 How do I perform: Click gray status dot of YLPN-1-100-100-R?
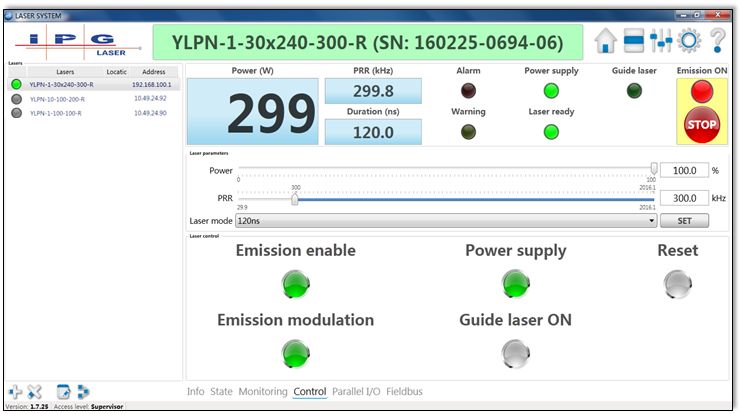tap(17, 113)
